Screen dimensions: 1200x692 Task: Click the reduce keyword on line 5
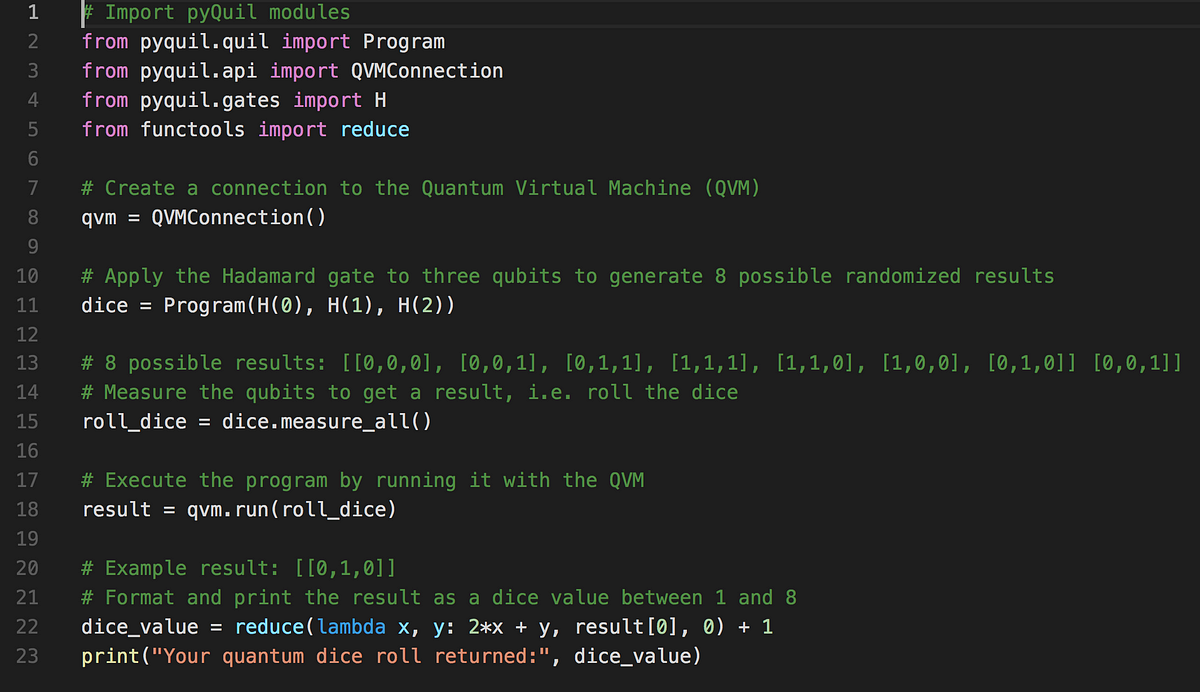[375, 130]
